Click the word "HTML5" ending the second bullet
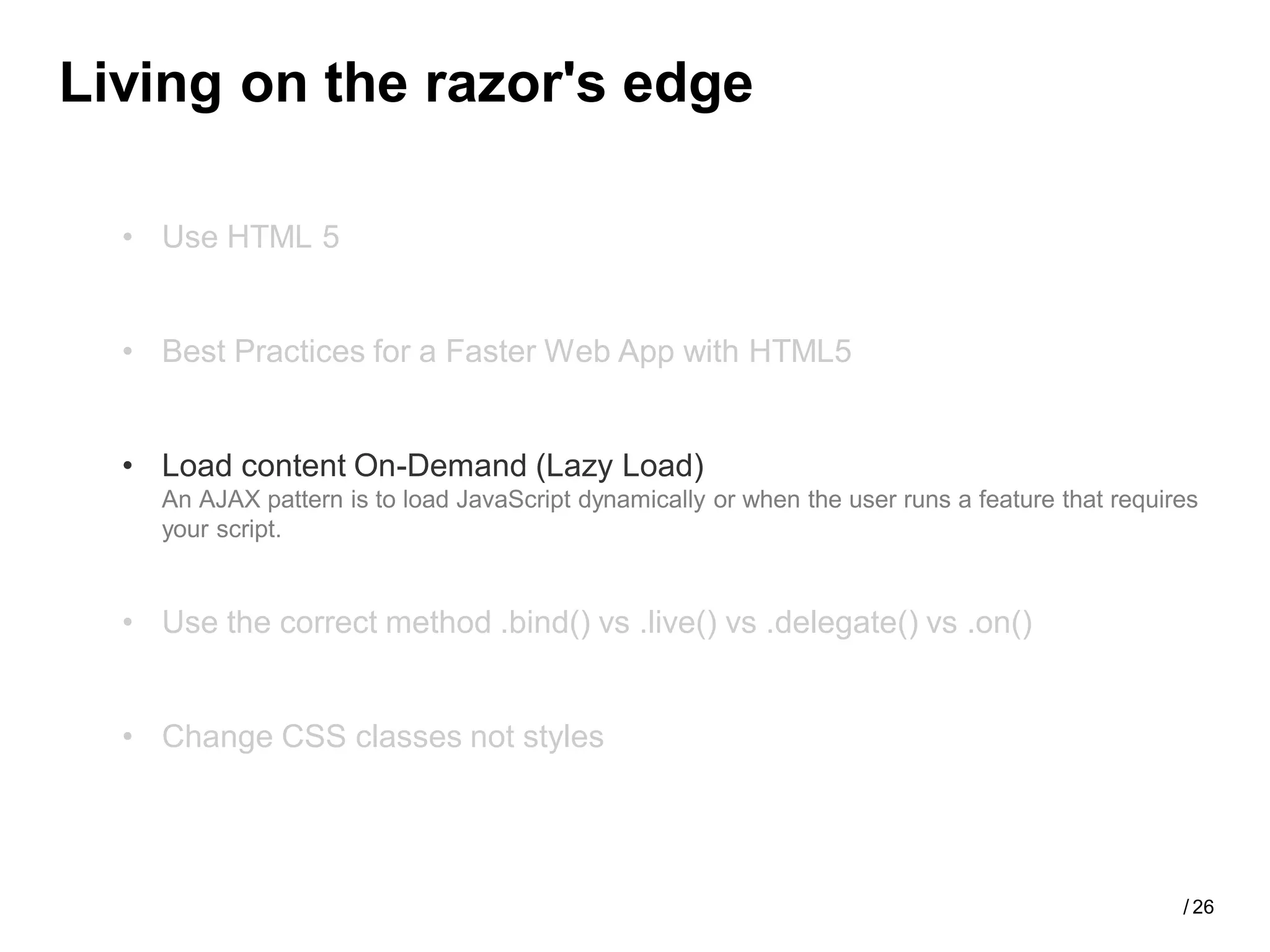The image size is (1270, 952). (799, 351)
